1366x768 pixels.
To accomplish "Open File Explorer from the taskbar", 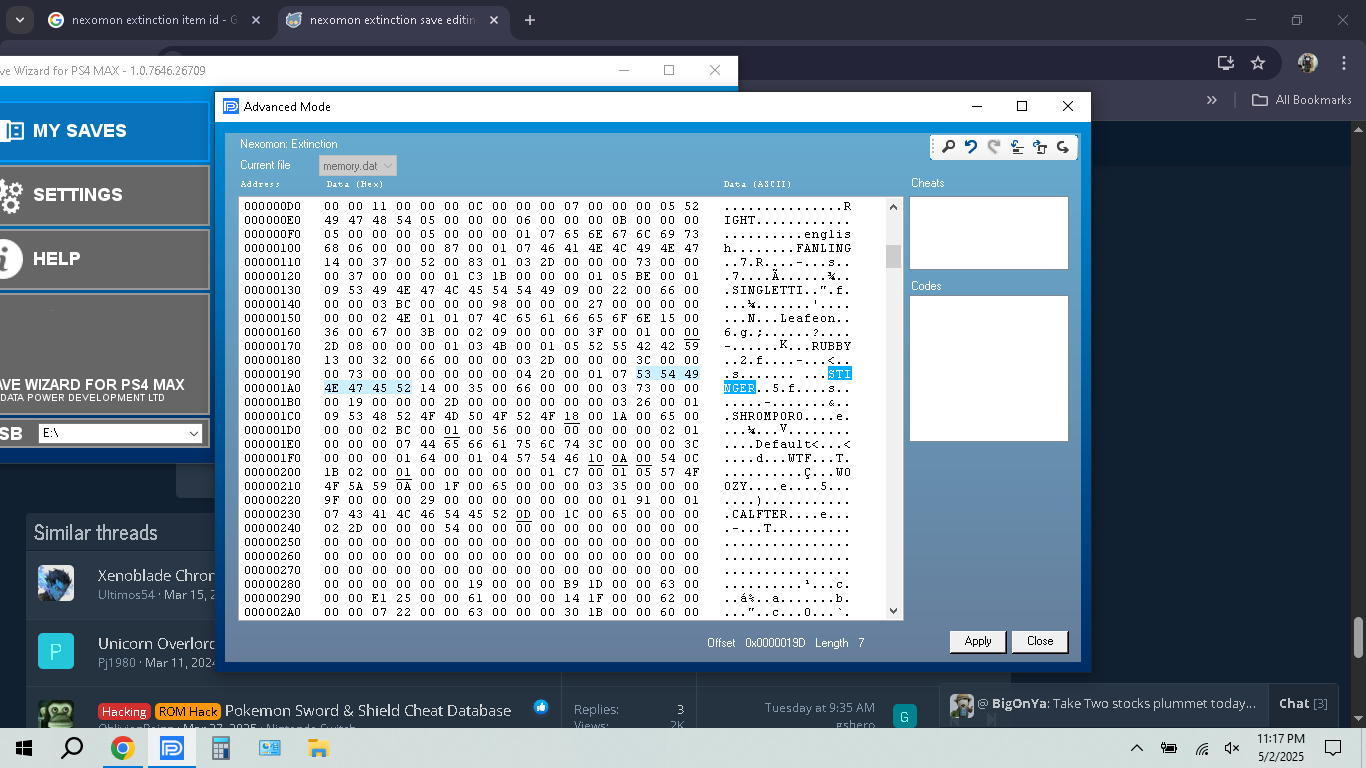I will [318, 748].
